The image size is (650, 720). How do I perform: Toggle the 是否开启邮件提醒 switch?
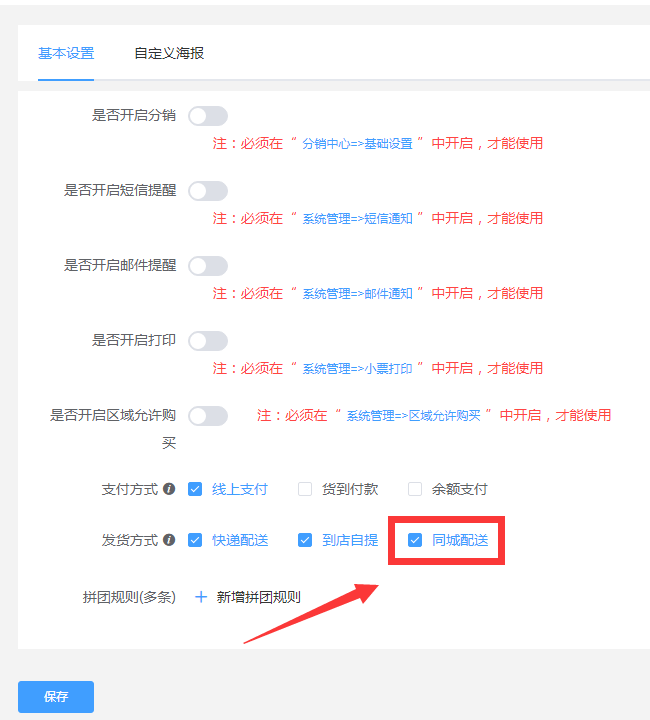click(208, 266)
